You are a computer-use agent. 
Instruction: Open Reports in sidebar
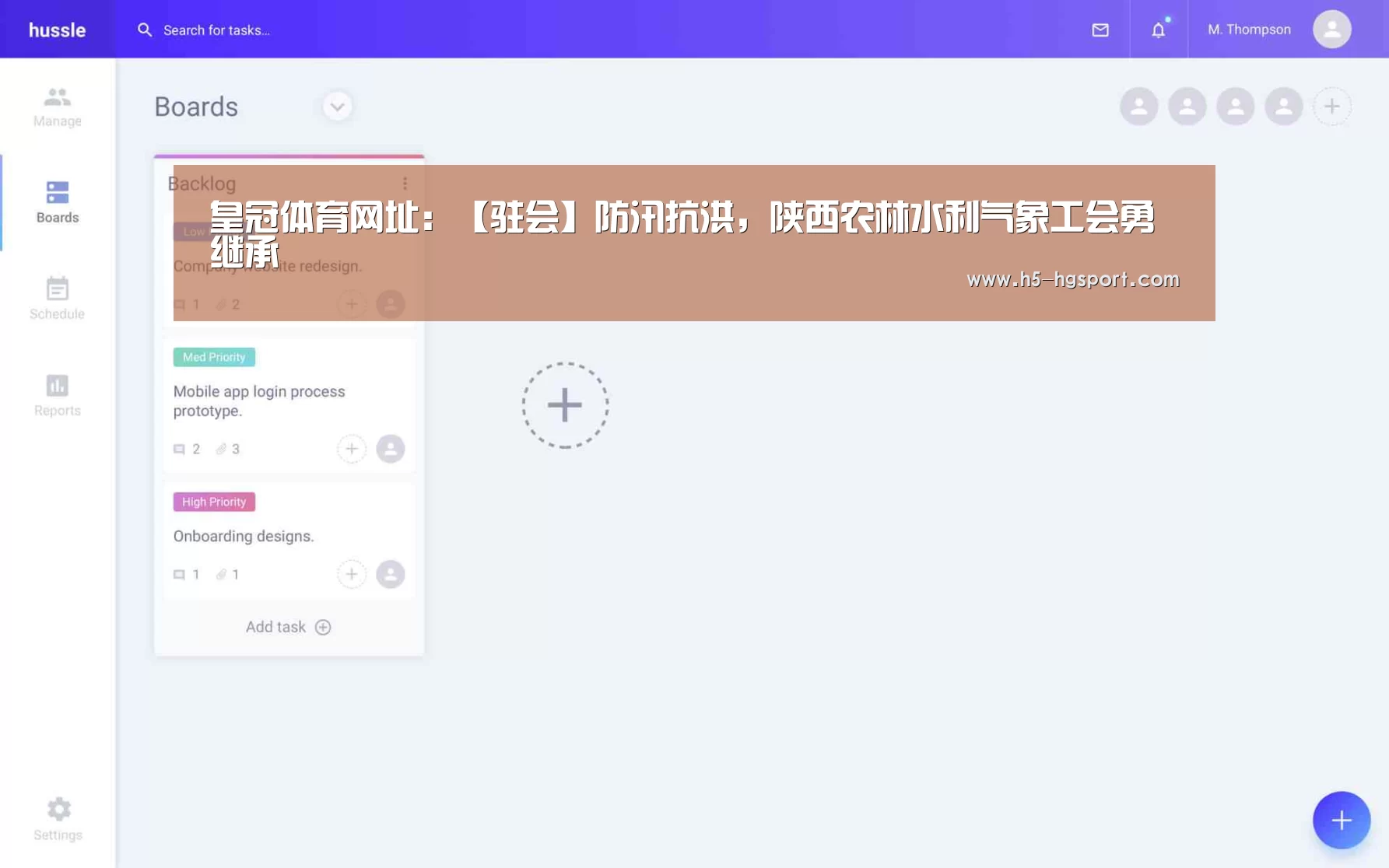[57, 395]
